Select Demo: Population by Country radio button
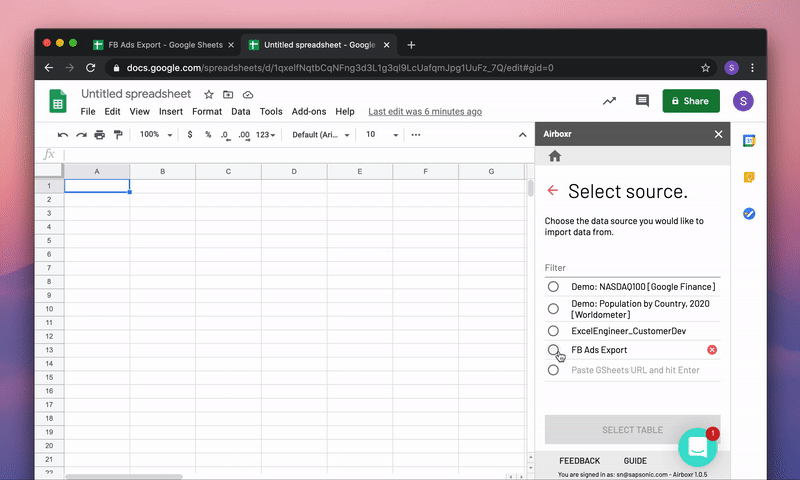 [553, 309]
